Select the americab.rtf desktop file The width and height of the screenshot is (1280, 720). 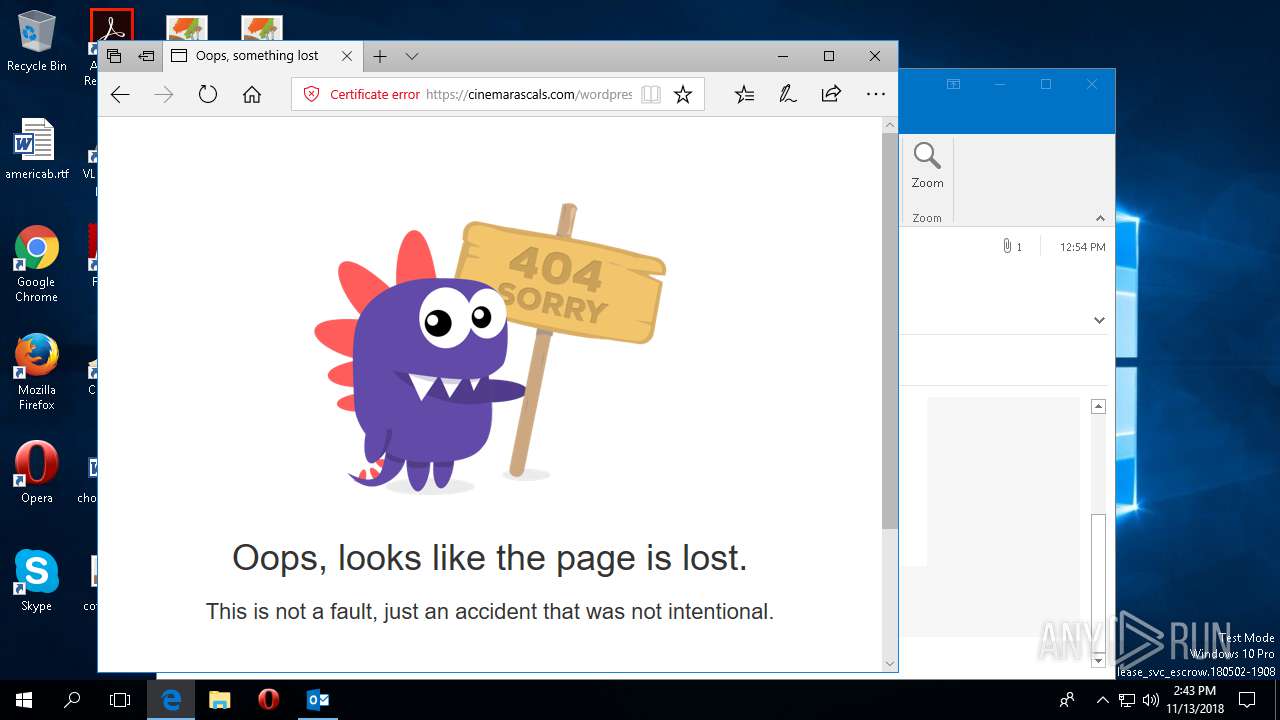36,149
